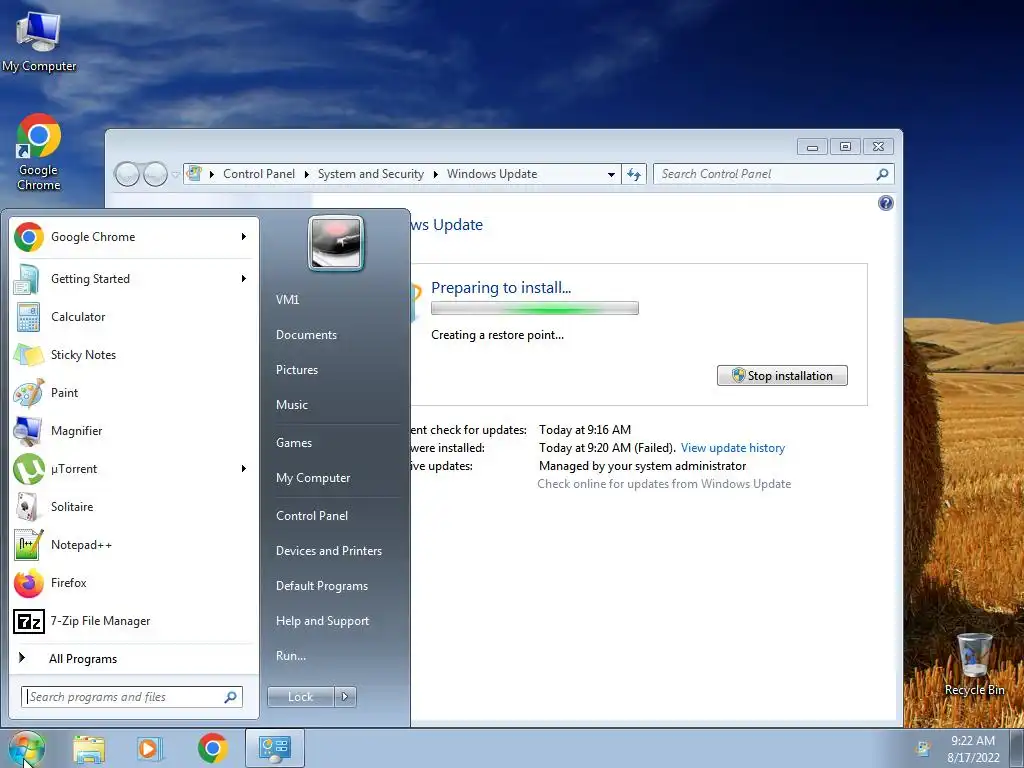Launch Notepad++ from the Start menu

click(x=131, y=545)
